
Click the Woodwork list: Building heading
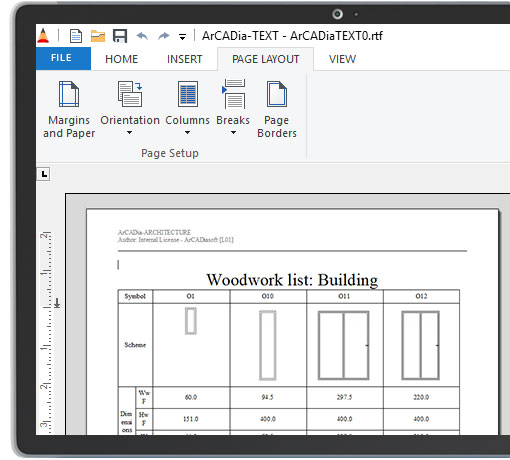tap(292, 280)
